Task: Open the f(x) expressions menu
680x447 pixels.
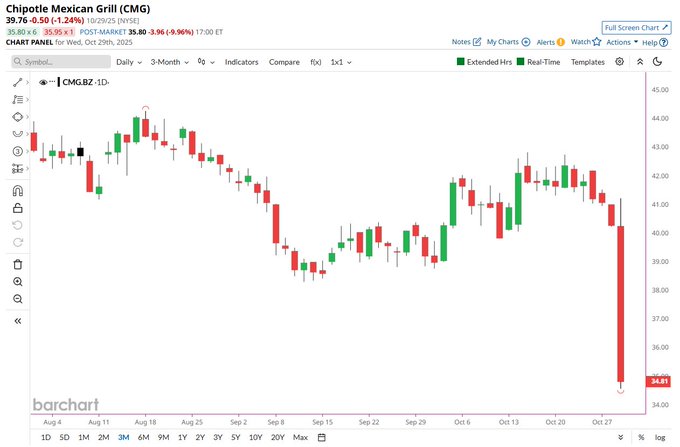Action: tap(316, 62)
